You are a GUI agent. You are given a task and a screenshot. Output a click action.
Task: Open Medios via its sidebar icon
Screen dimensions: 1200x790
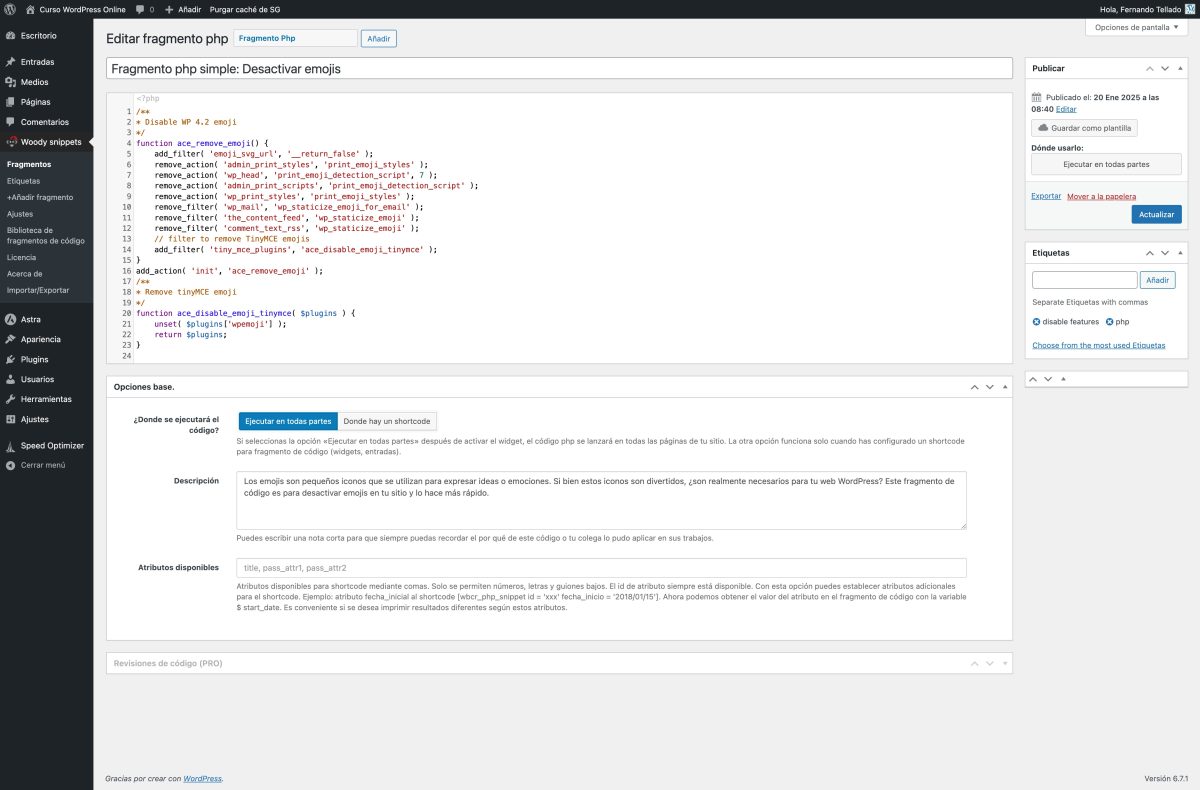(x=10, y=82)
